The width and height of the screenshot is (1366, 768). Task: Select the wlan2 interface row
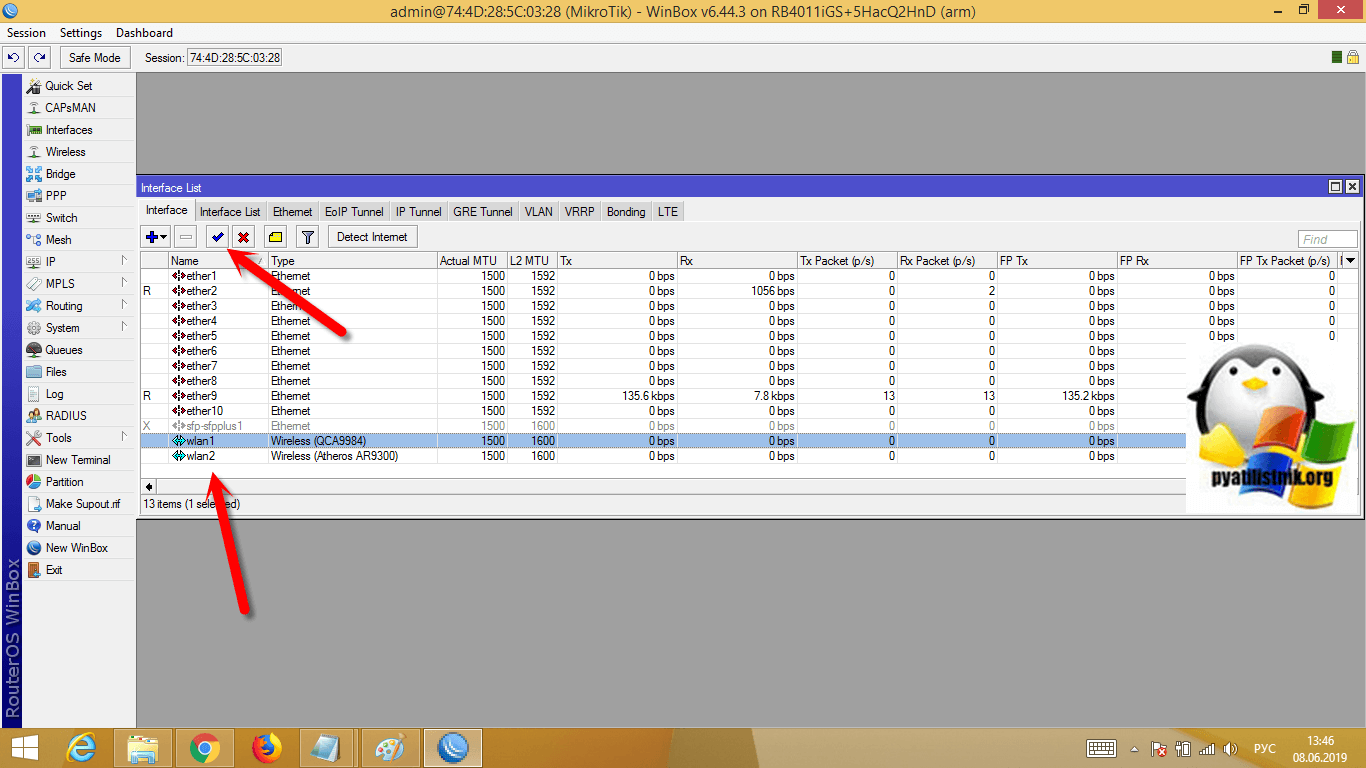point(200,456)
